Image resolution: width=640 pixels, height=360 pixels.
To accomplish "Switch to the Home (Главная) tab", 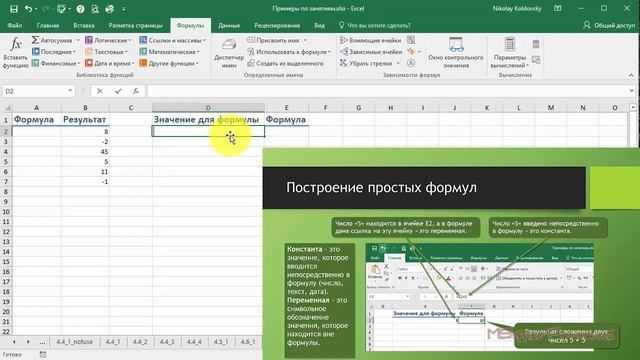I will coord(48,25).
